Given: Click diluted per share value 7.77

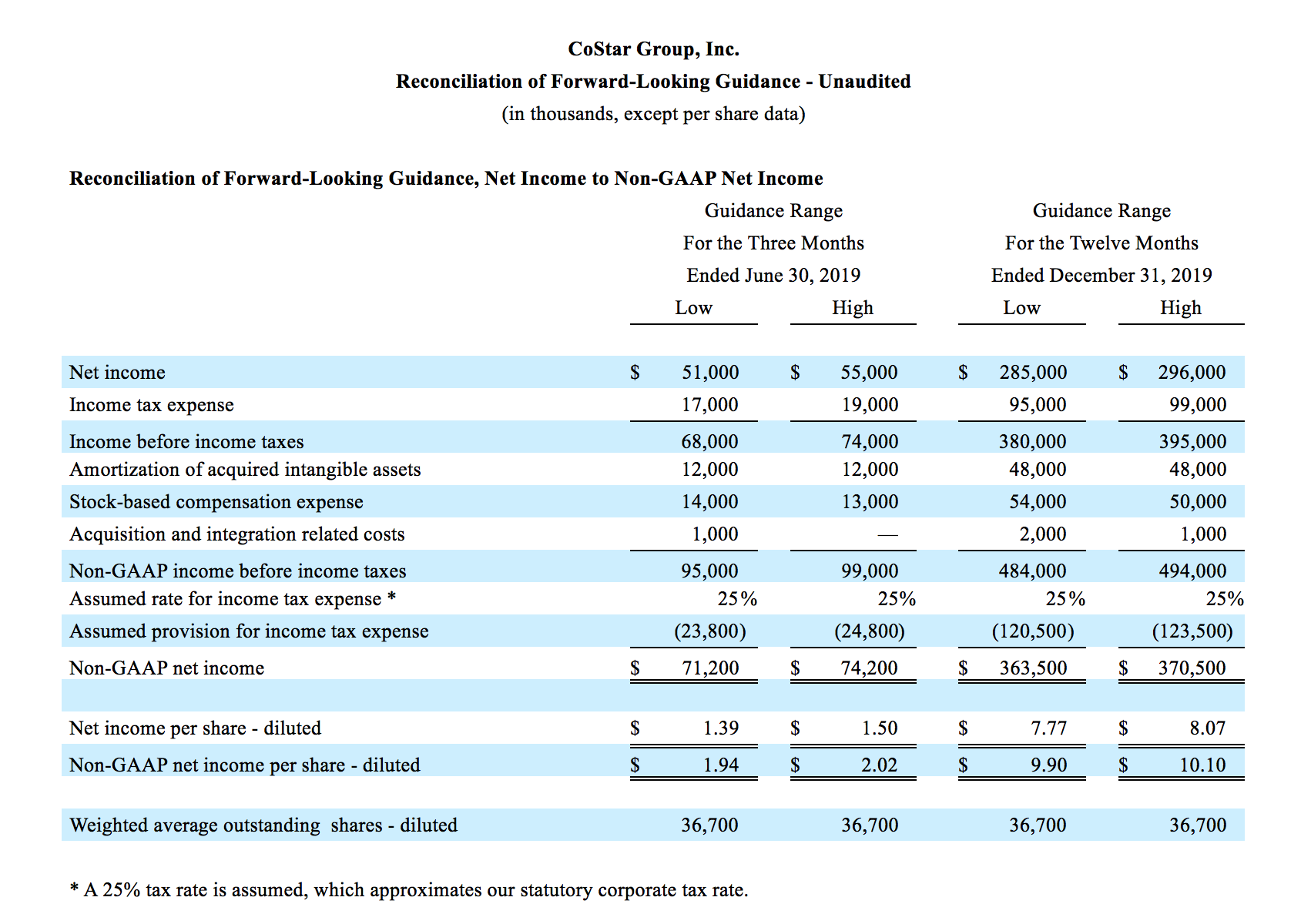Looking at the screenshot, I should pos(1049,728).
